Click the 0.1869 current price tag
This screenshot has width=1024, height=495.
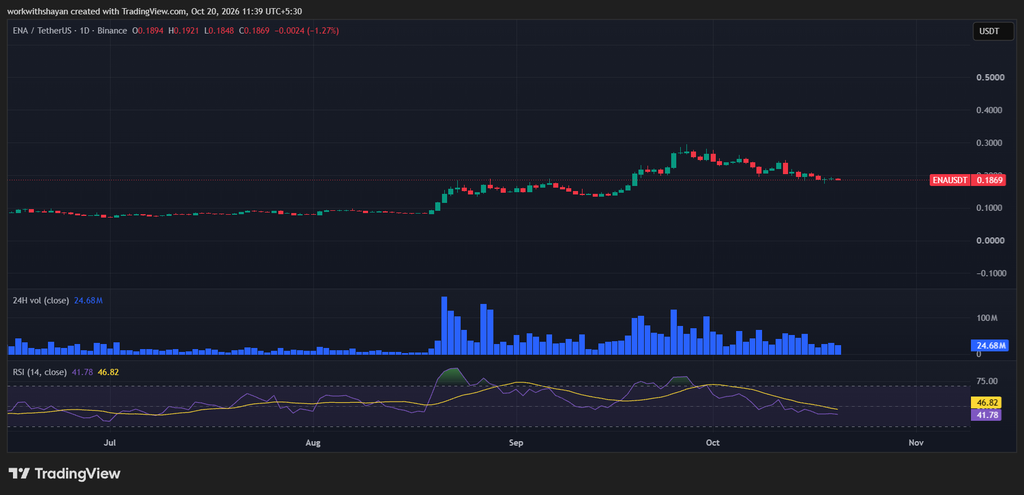[x=989, y=180]
